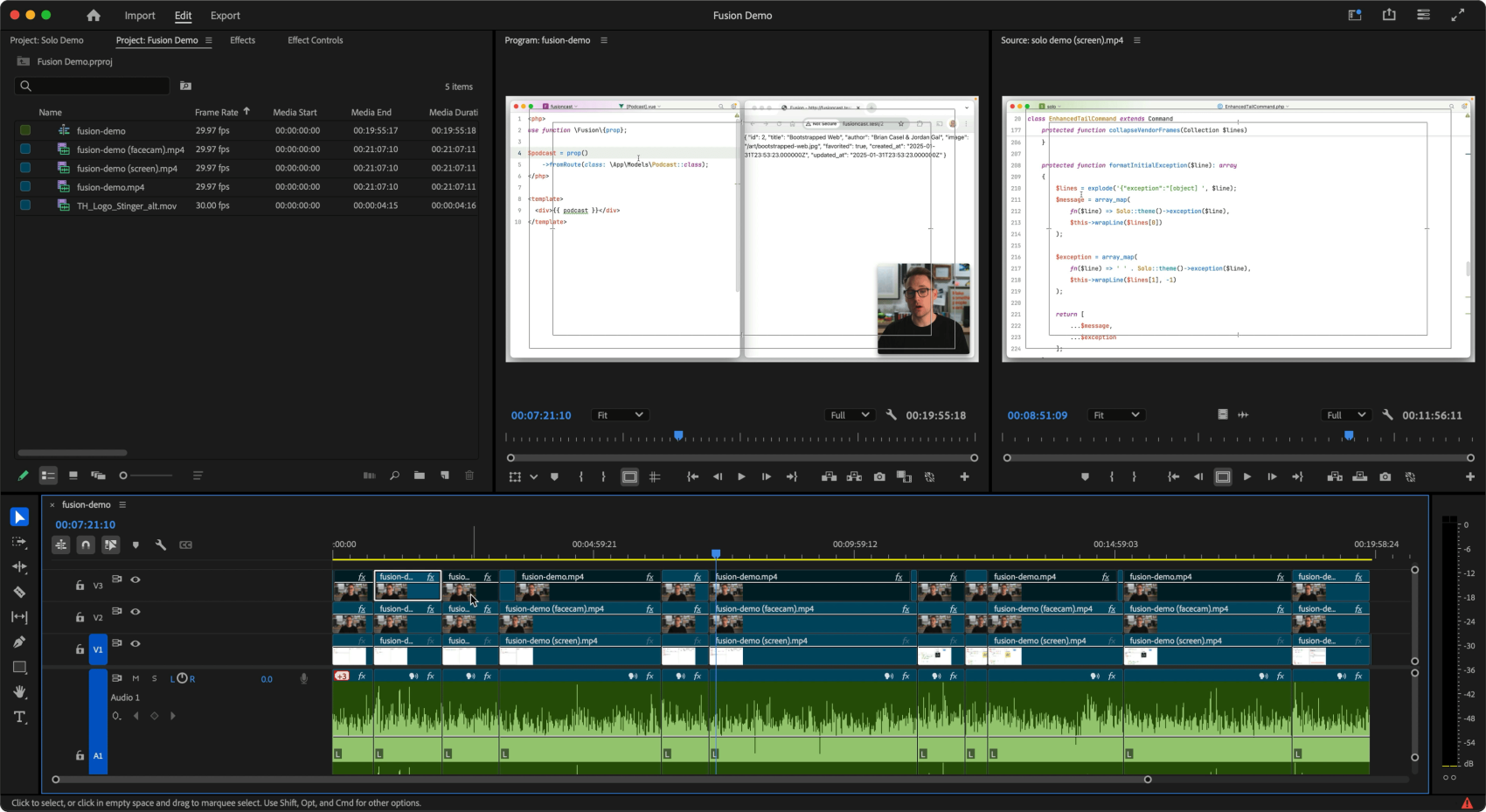
Task: Open Source monitor Full resolution dropdown
Action: tap(1346, 415)
